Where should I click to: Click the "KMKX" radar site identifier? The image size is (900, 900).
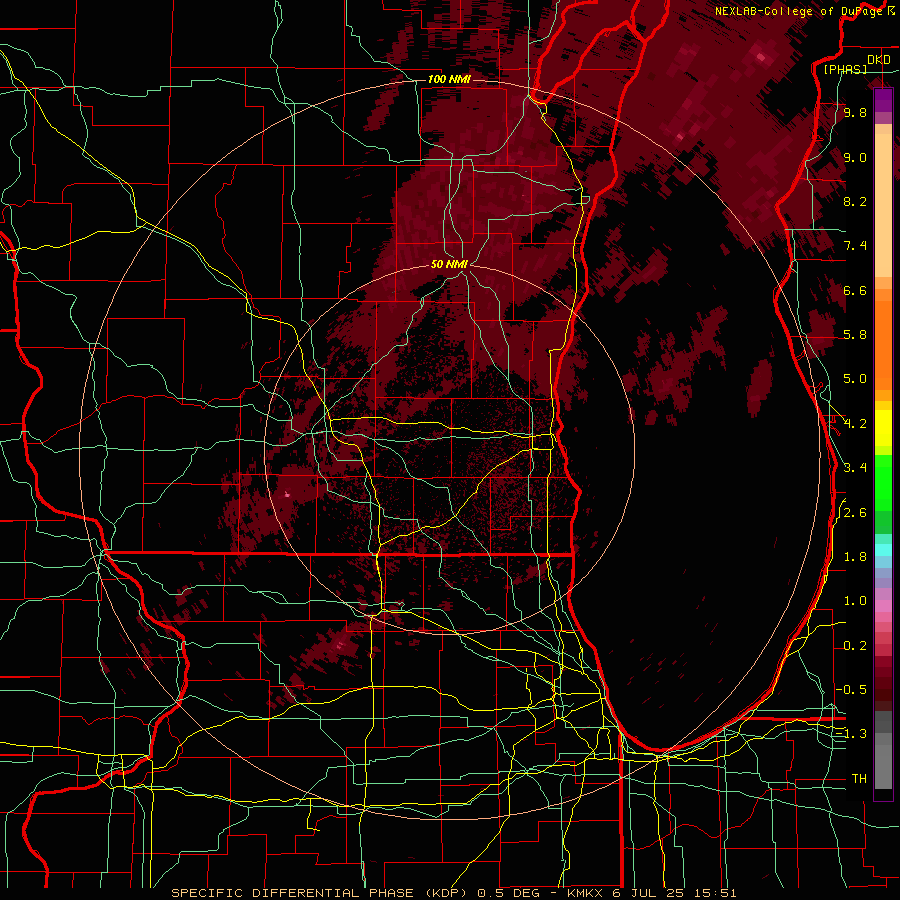(585, 893)
